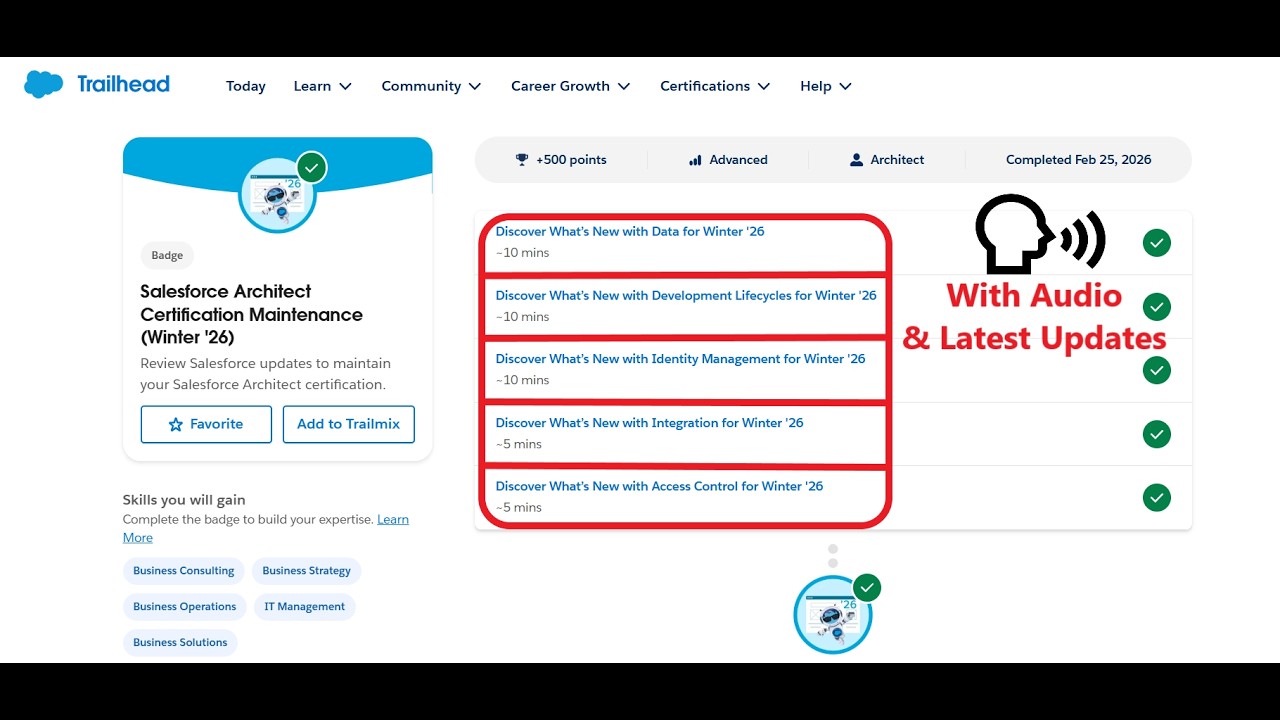Click the person icon beside Architect
This screenshot has width=1280, height=720.
(x=856, y=160)
